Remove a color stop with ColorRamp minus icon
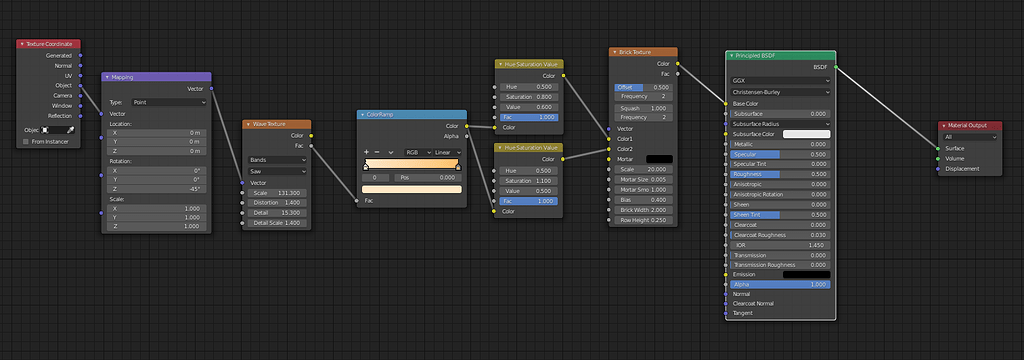1024x360 pixels. (377, 152)
